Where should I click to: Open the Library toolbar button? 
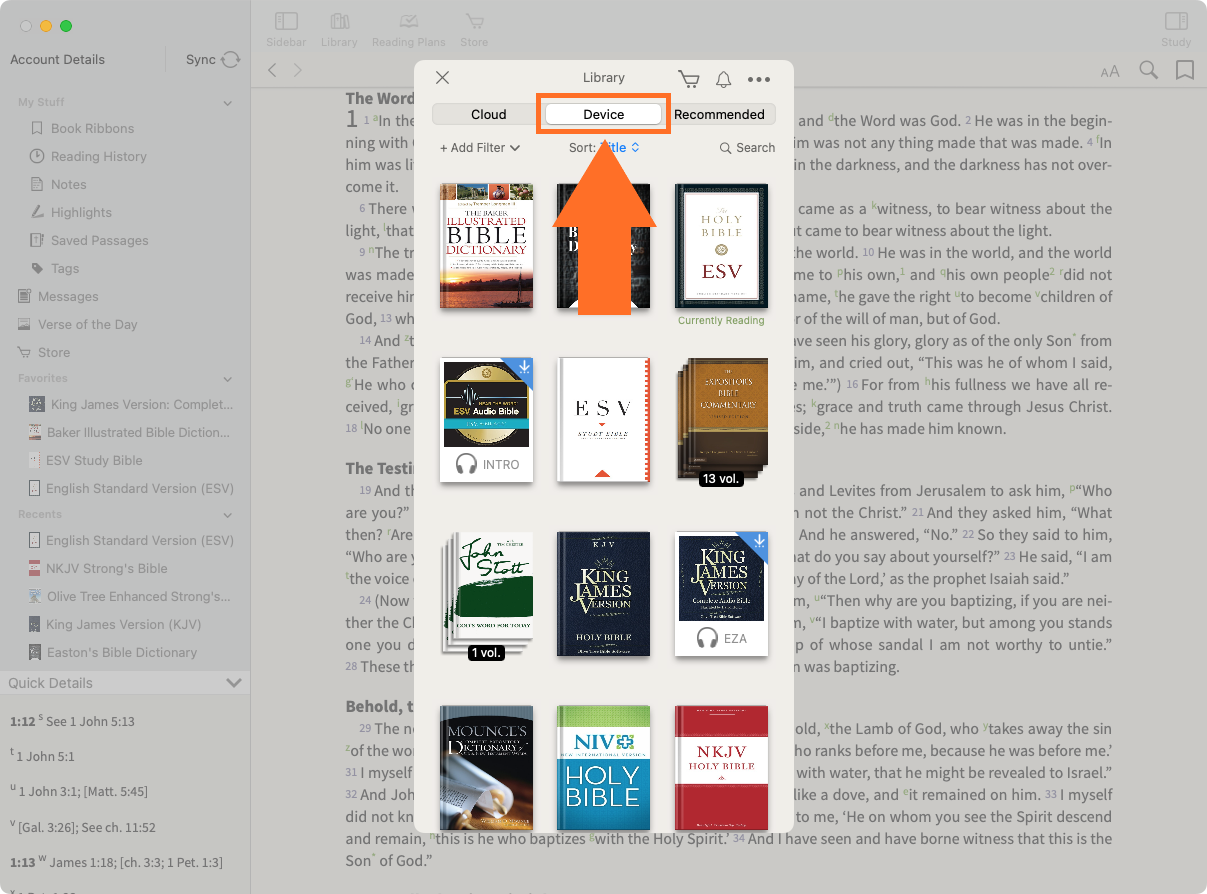coord(339,29)
